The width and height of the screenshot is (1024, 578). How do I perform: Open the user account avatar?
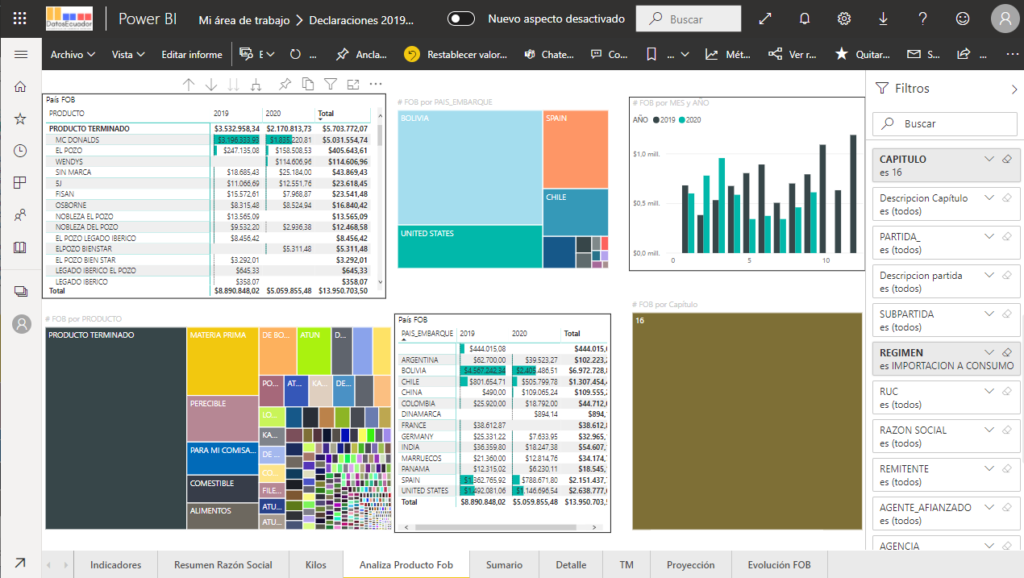pyautogui.click(x=1005, y=18)
